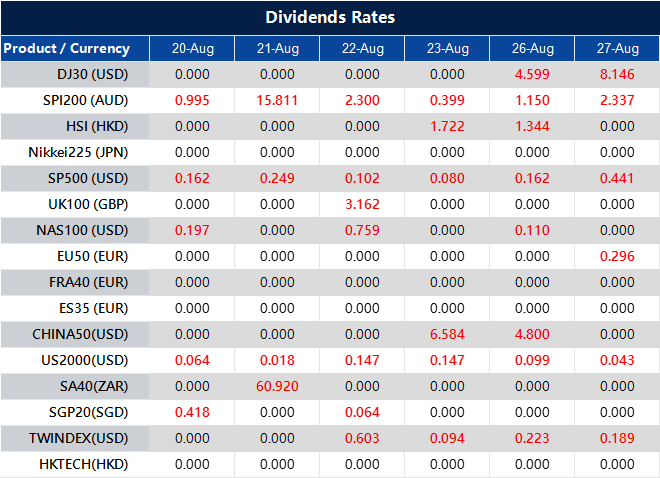Select the 6.584 value for CHINA50
660x478 pixels.
(447, 334)
